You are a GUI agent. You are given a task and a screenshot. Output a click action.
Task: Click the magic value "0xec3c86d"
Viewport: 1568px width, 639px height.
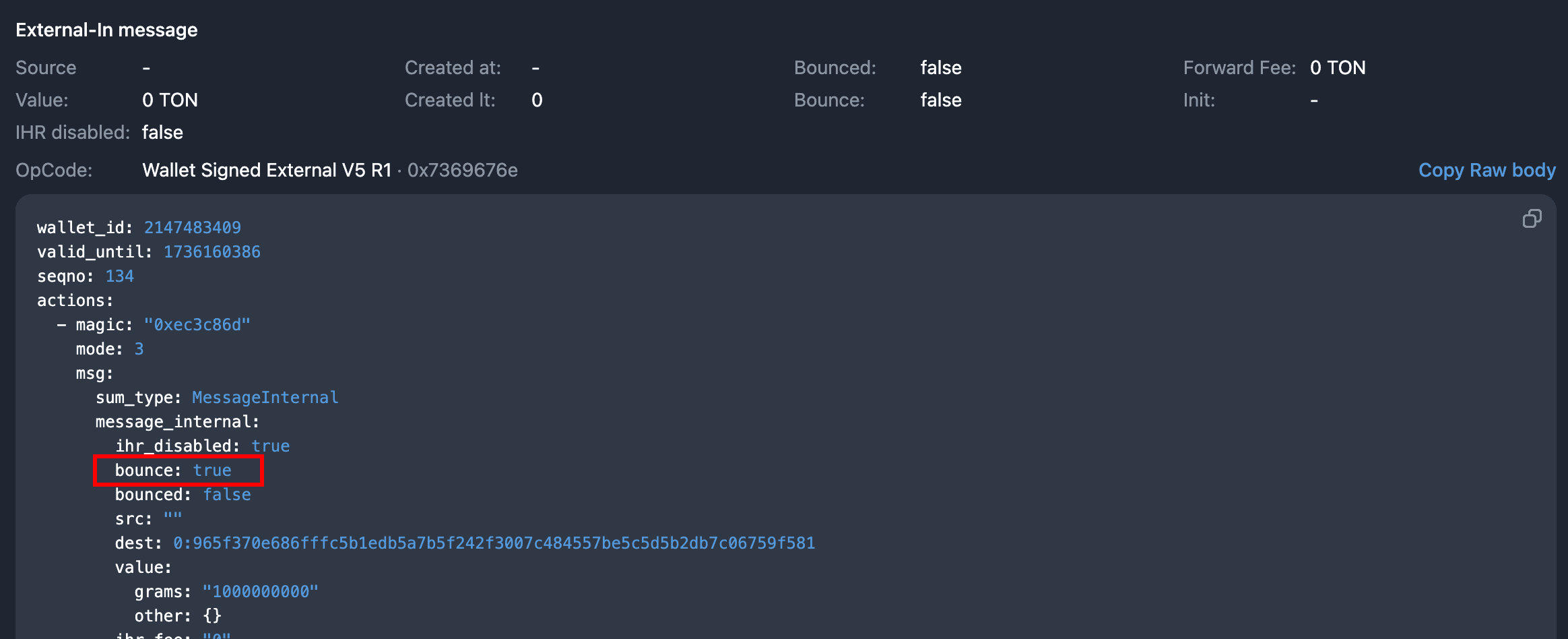click(x=197, y=325)
